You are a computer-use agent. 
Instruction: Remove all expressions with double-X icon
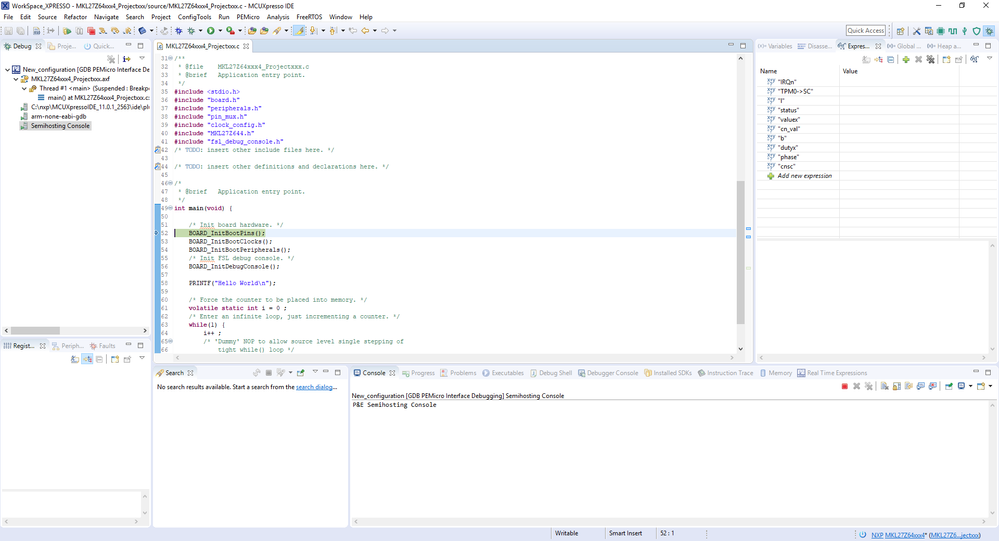pyautogui.click(x=931, y=59)
